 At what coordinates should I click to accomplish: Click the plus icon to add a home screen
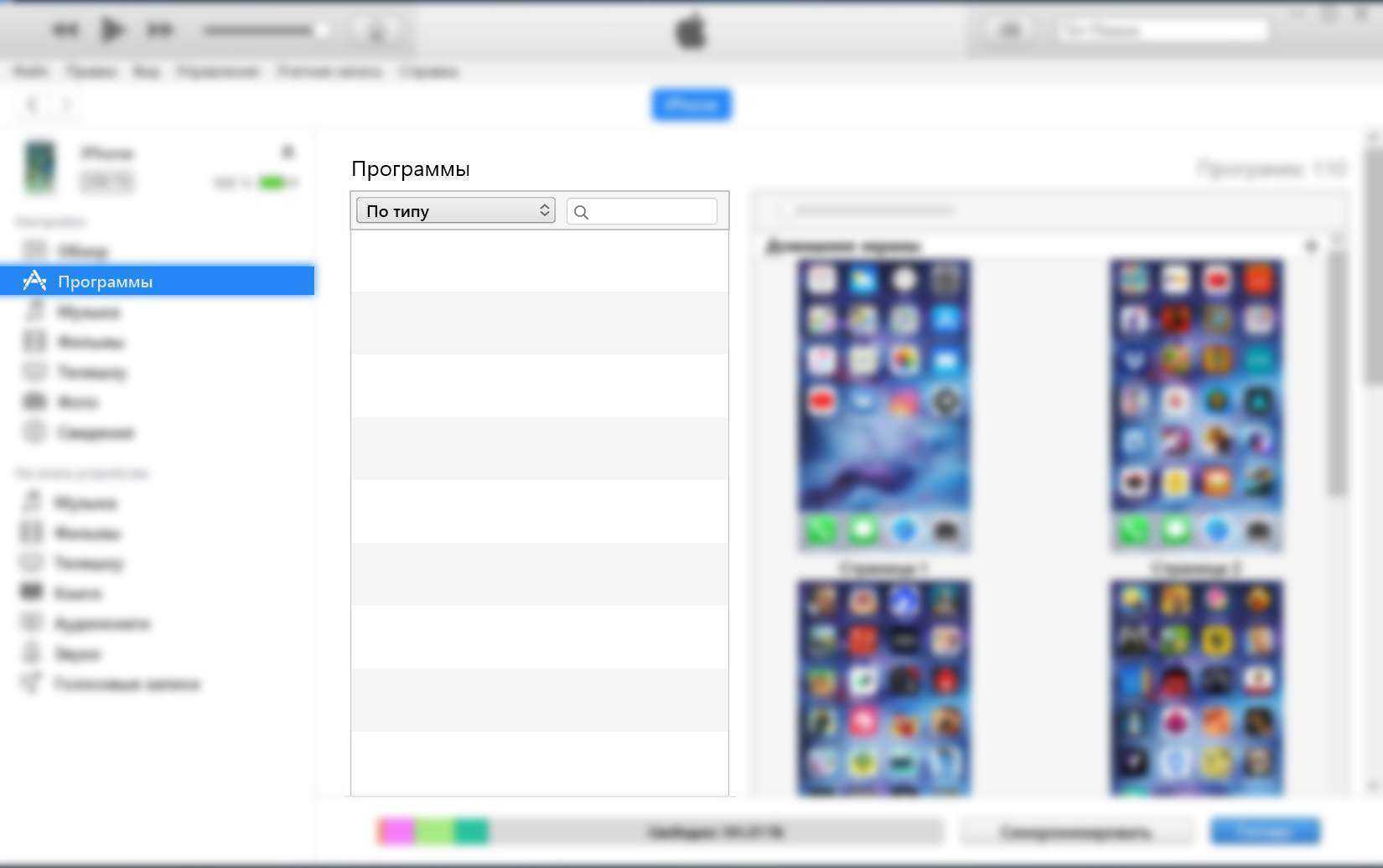tap(1311, 246)
